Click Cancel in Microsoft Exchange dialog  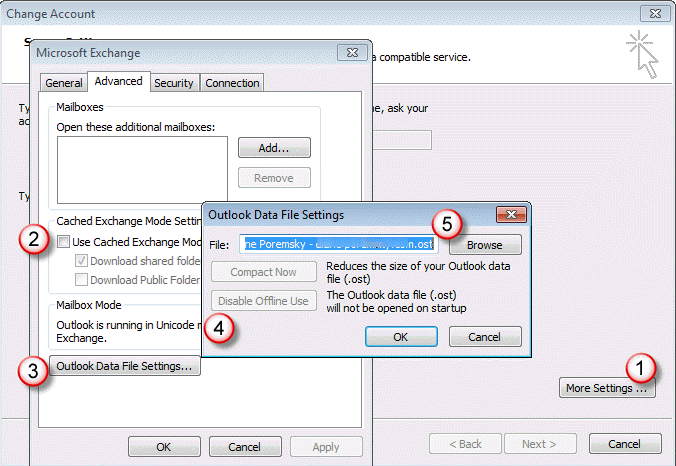click(x=245, y=447)
